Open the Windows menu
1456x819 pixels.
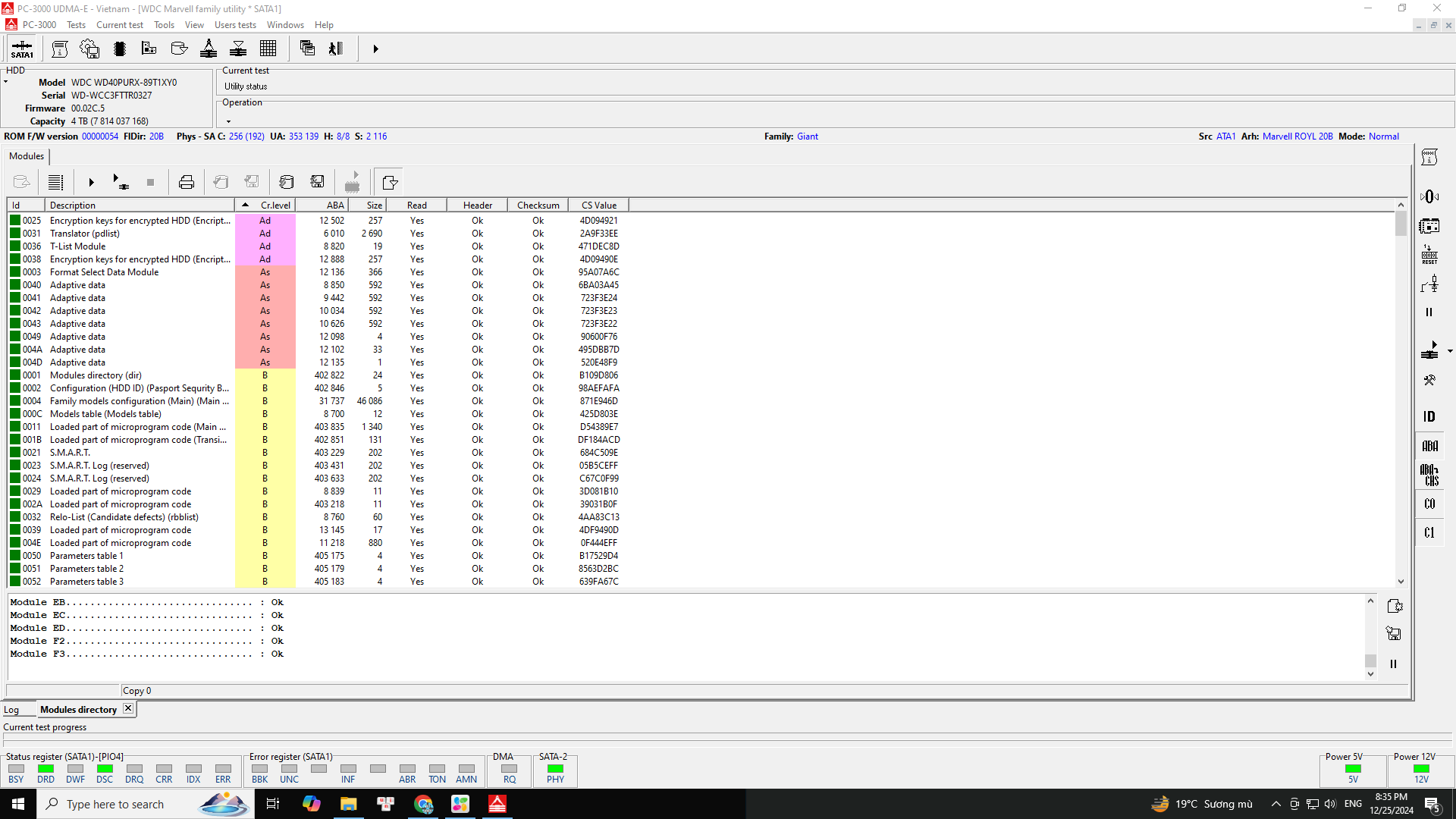click(x=285, y=25)
